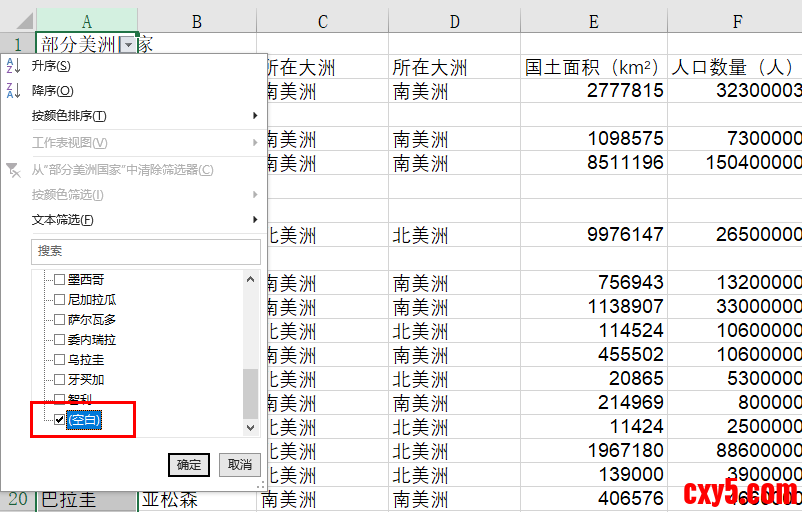Click the sort ascending A-Z icon
This screenshot has width=802, height=512.
click(13, 66)
